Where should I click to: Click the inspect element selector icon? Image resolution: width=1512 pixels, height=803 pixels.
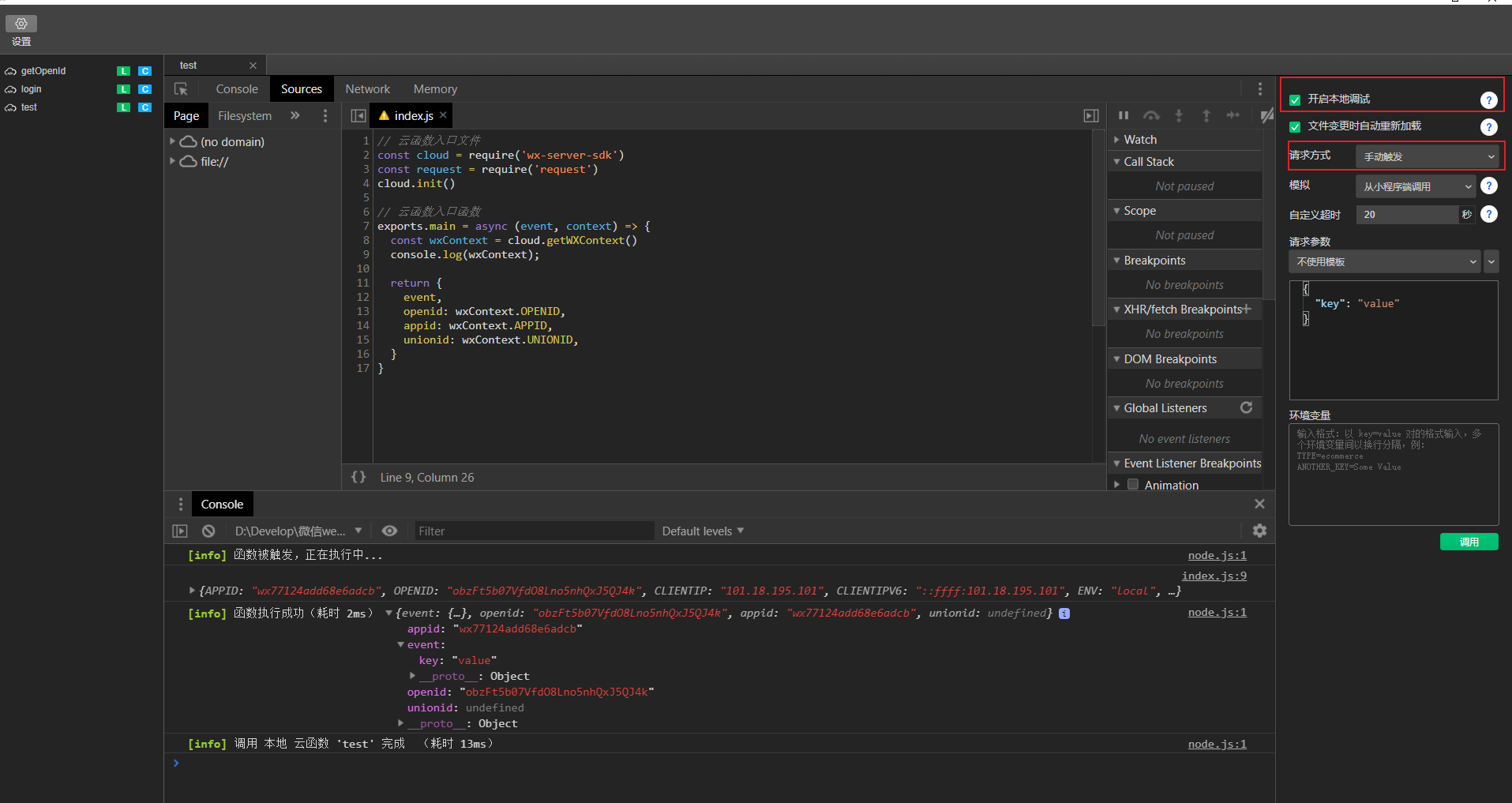[181, 89]
